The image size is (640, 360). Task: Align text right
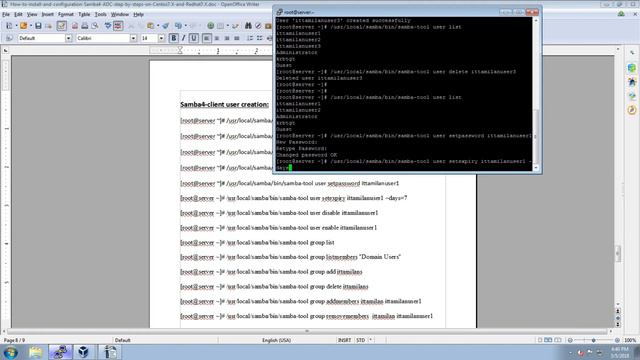[227, 38]
